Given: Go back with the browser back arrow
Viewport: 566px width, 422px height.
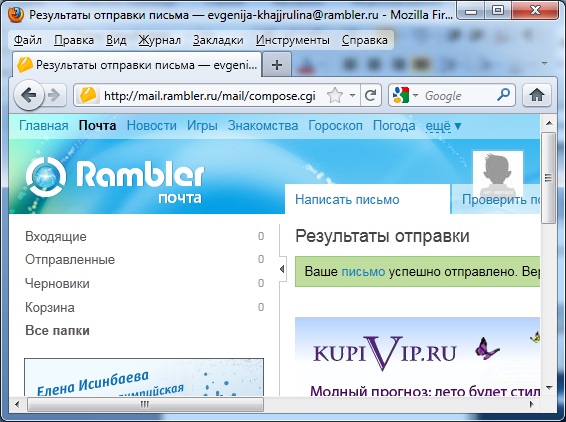Looking at the screenshot, I should [29, 95].
